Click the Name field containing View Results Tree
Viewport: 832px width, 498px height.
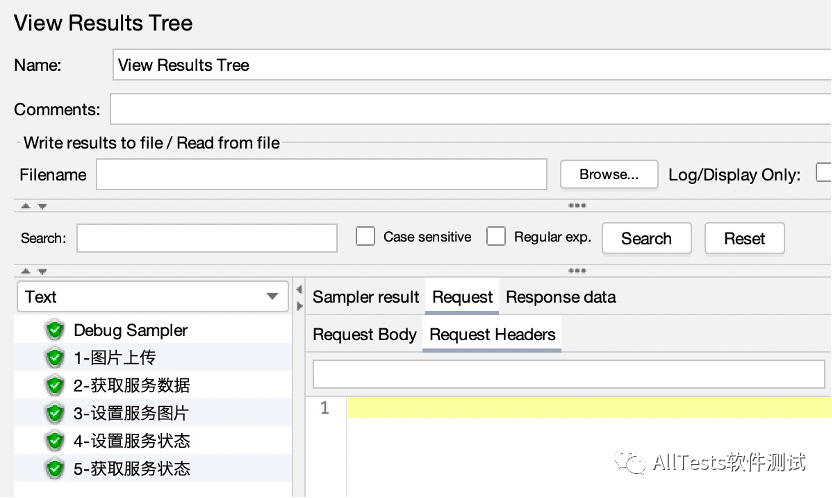472,65
